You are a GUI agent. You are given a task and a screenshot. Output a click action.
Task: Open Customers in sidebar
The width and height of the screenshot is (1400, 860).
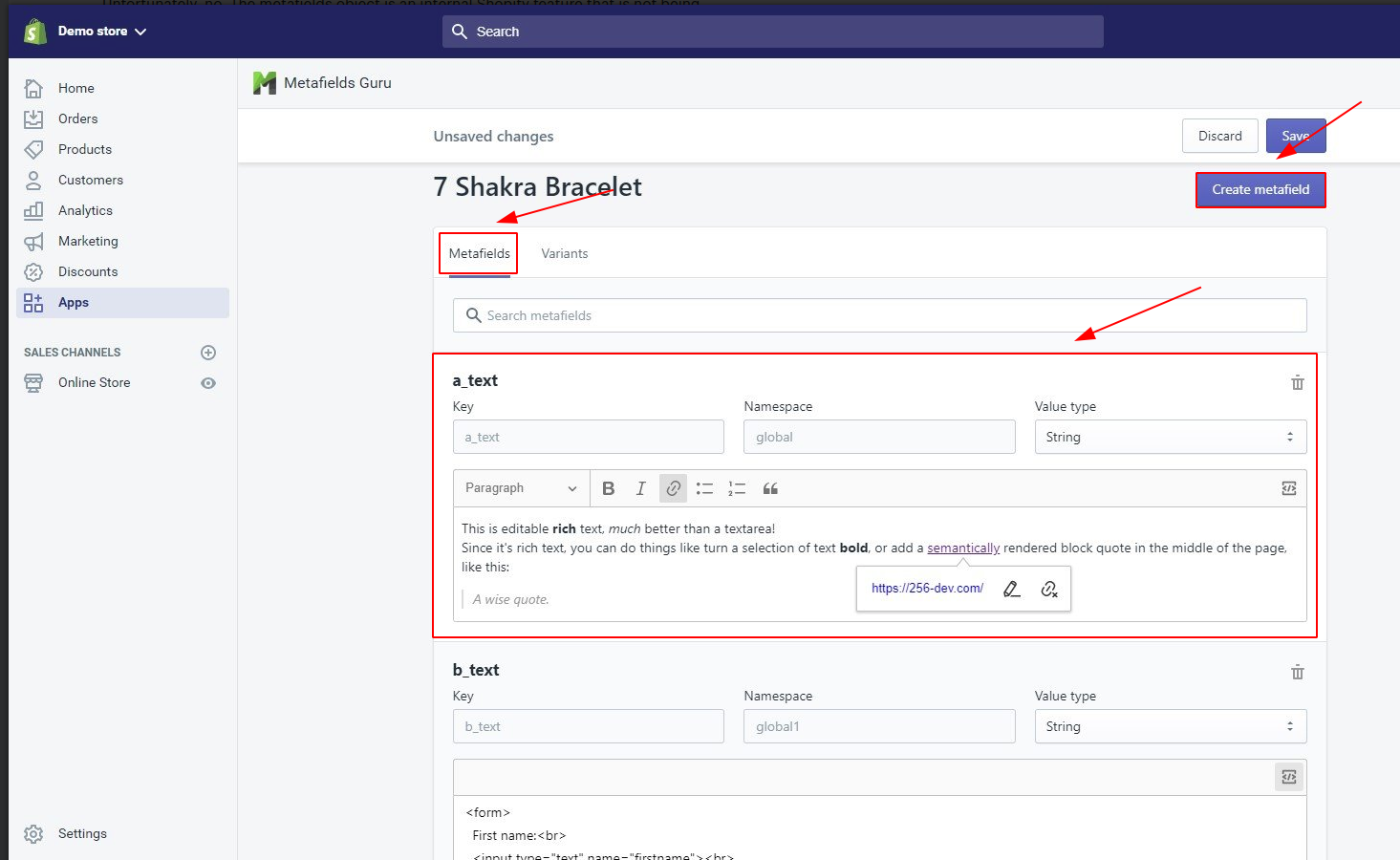[91, 180]
